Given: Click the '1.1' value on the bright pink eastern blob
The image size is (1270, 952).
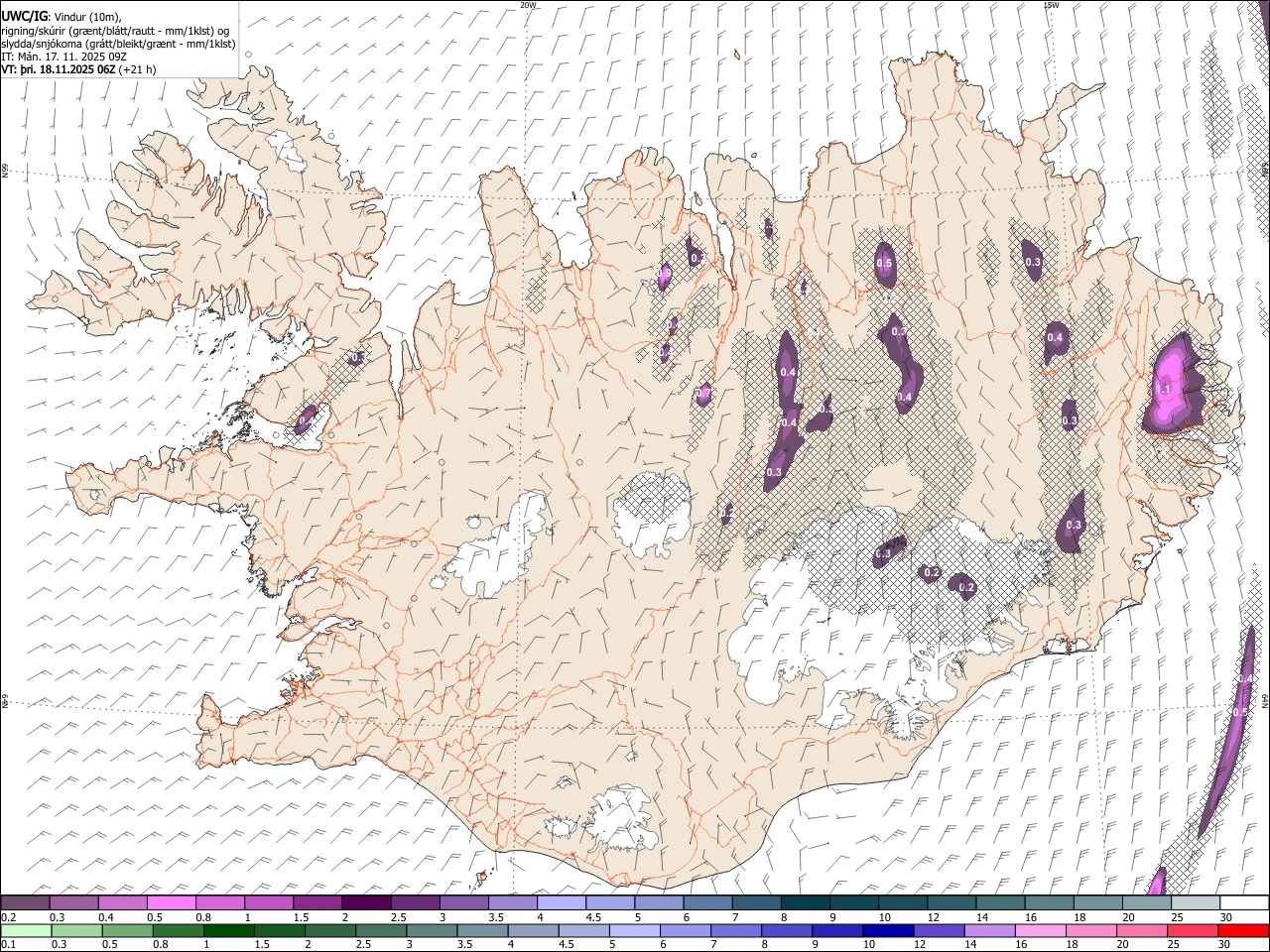Looking at the screenshot, I should click(1165, 390).
